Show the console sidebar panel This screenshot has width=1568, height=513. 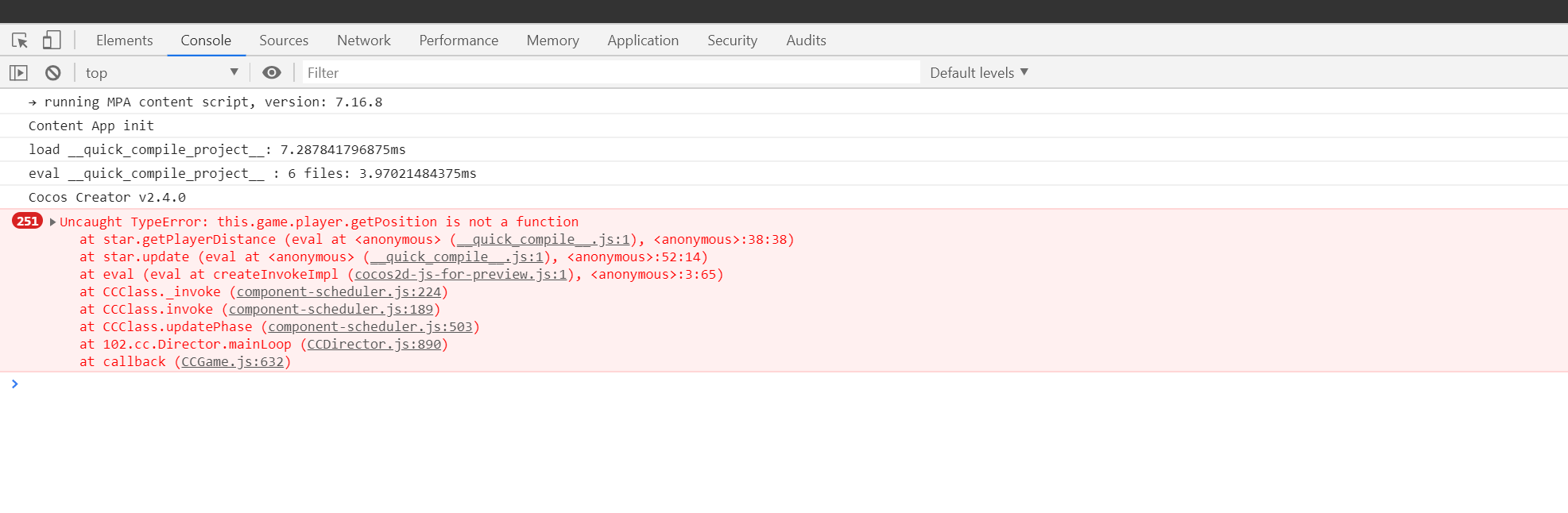[18, 73]
